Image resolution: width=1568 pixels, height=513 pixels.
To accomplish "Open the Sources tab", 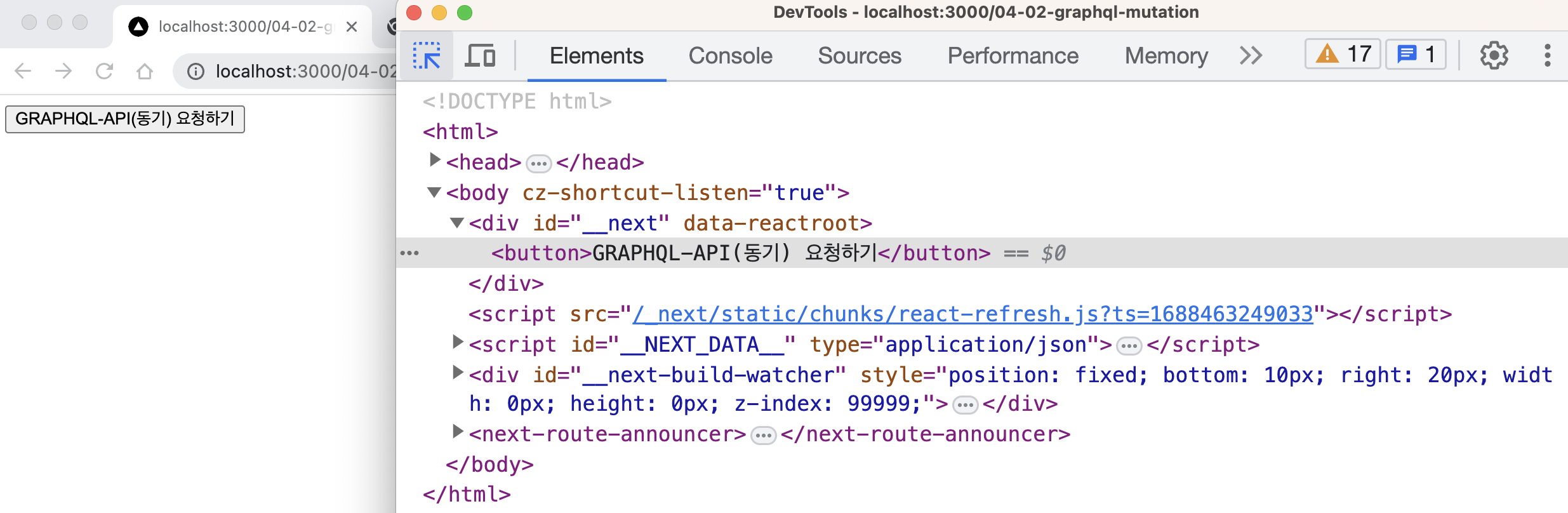I will 860,56.
